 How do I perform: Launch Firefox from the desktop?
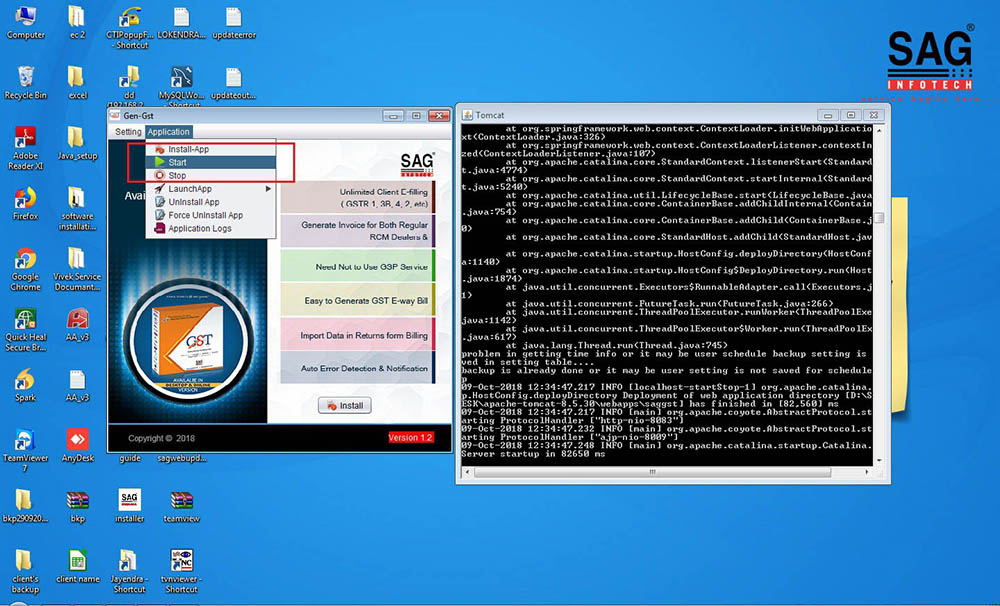25,198
